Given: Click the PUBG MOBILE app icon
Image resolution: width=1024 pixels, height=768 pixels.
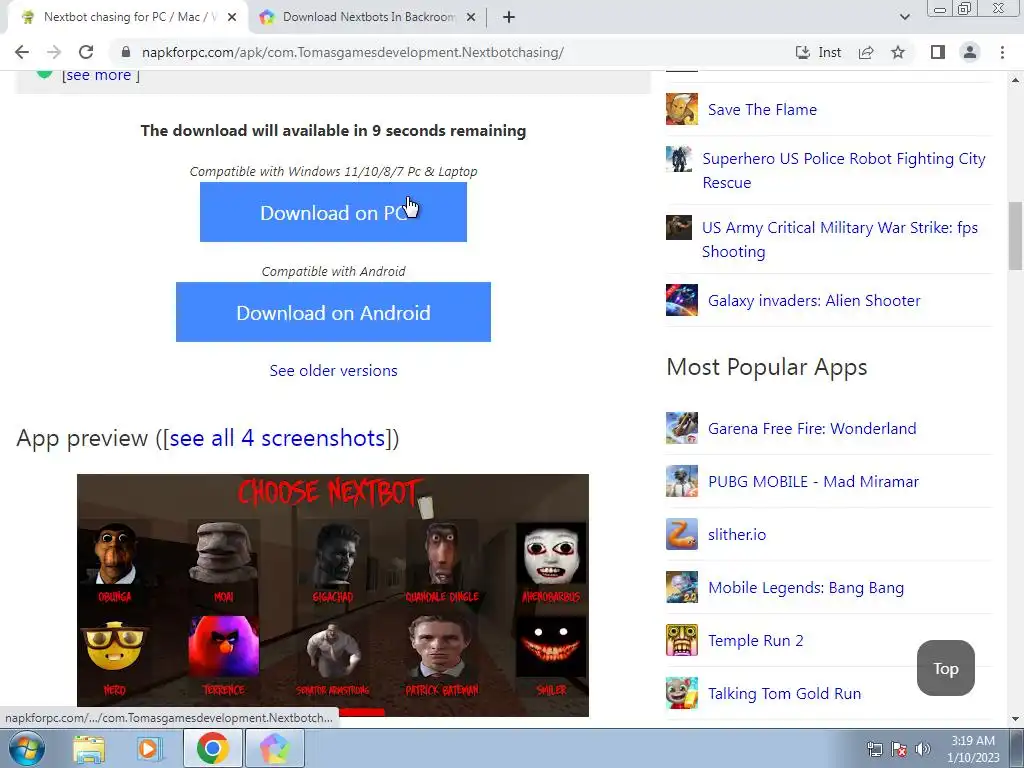Looking at the screenshot, I should tap(682, 481).
